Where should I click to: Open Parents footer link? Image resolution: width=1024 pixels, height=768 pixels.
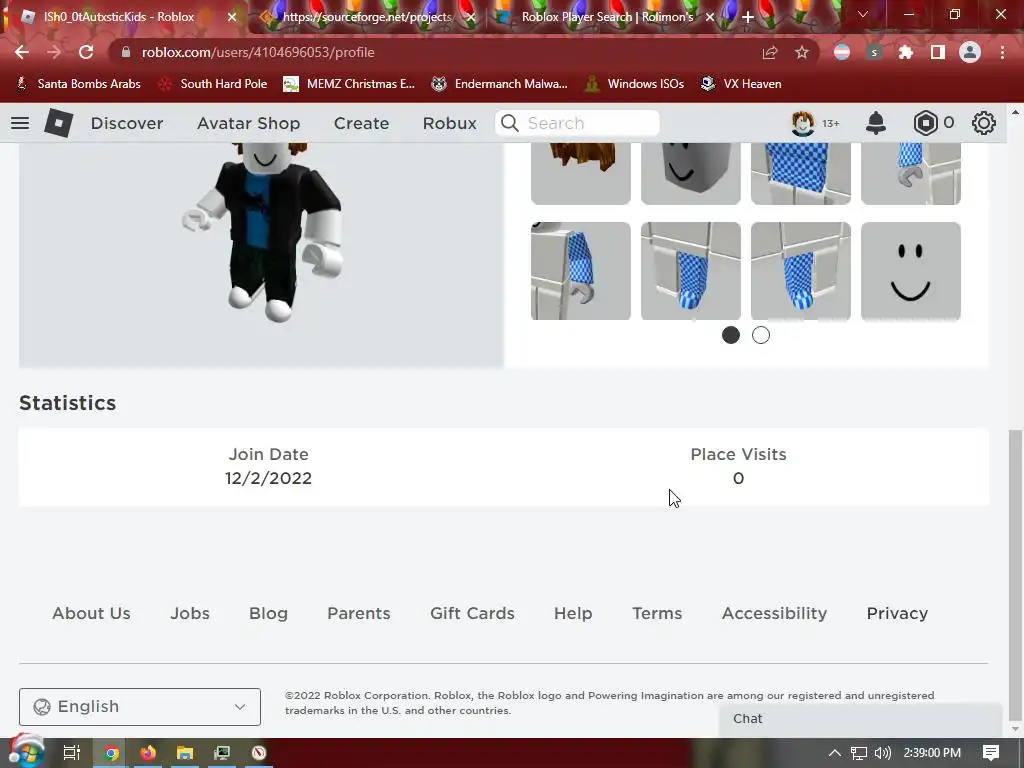(359, 613)
